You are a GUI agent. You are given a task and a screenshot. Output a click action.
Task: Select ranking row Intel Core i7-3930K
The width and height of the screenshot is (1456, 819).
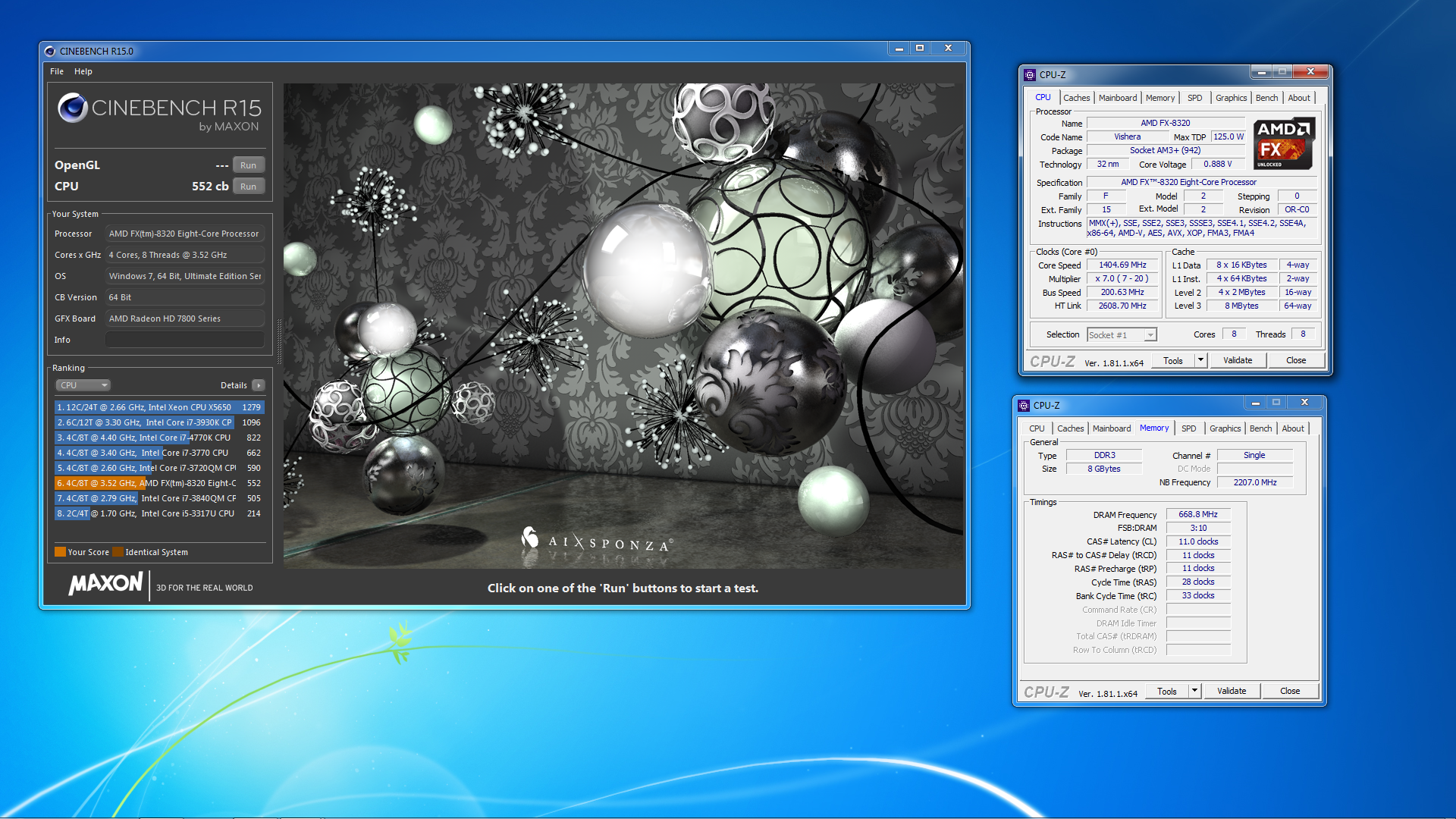pyautogui.click(x=159, y=422)
